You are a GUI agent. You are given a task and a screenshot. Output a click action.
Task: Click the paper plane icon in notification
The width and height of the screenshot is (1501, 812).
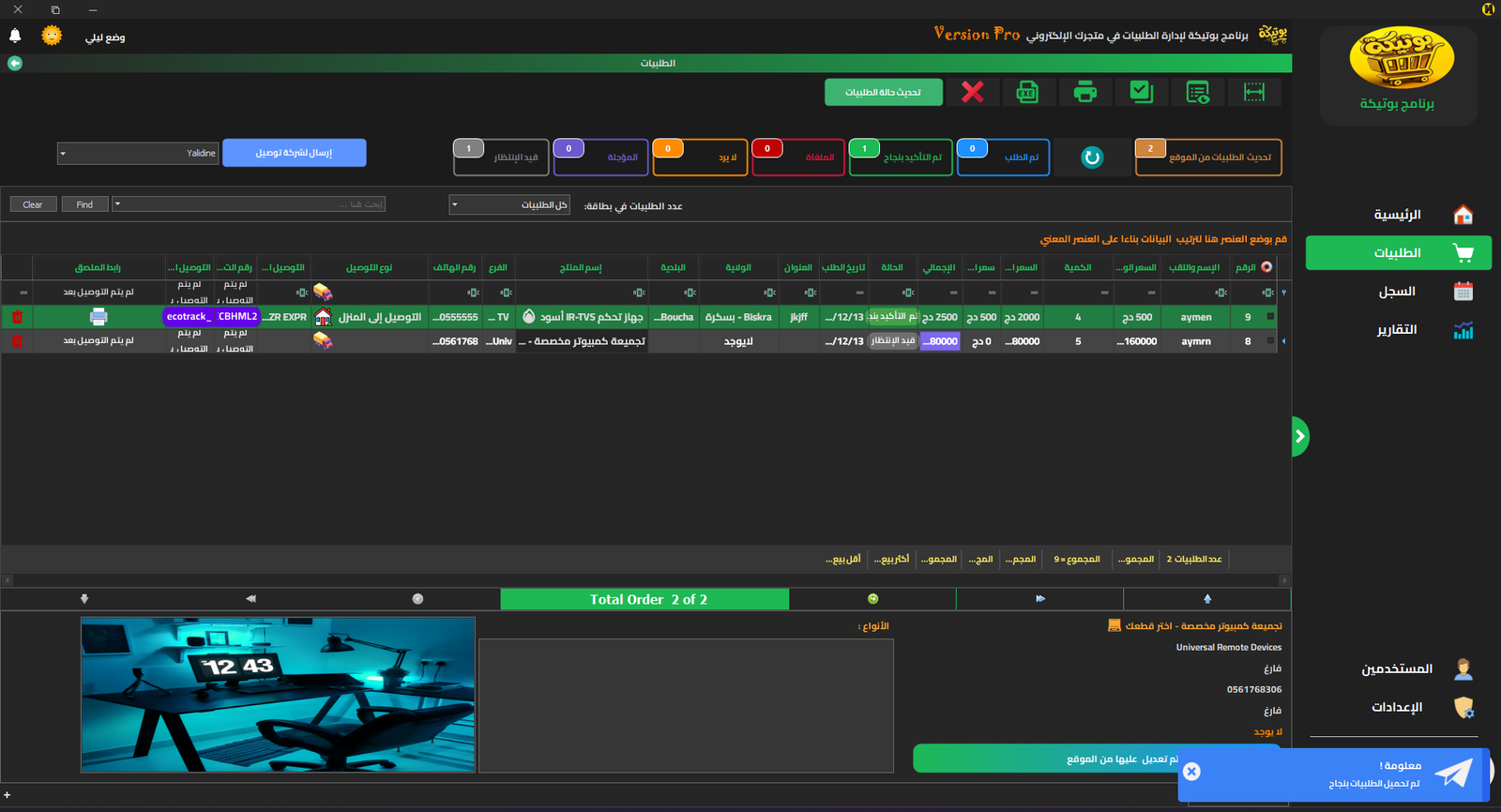(x=1453, y=773)
